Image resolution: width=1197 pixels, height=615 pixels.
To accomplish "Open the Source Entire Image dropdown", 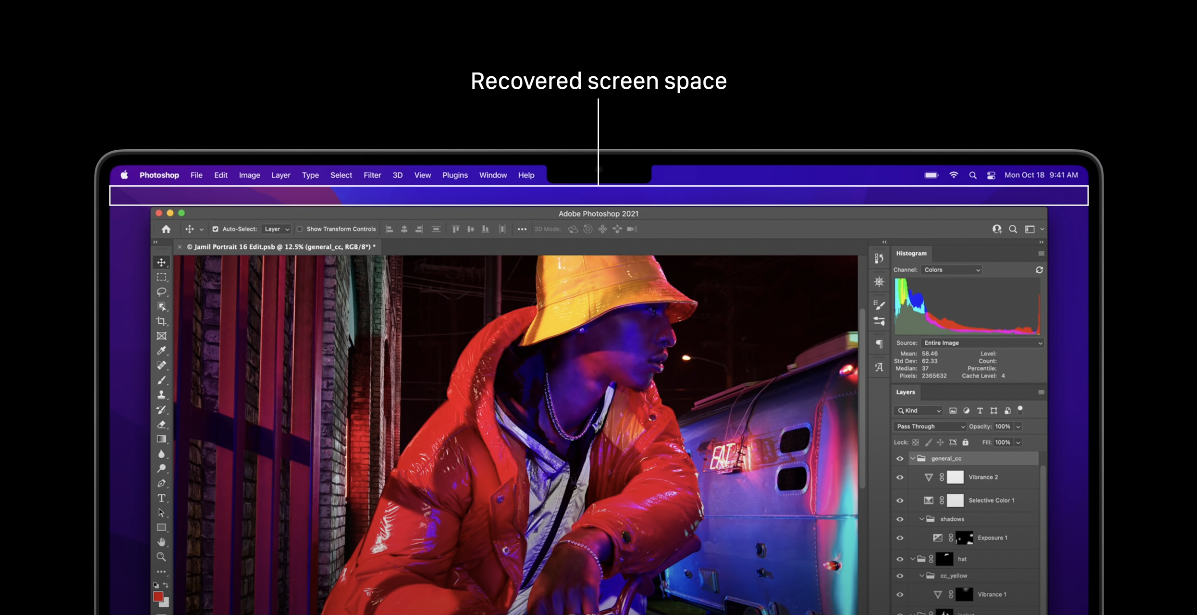I will (x=982, y=343).
